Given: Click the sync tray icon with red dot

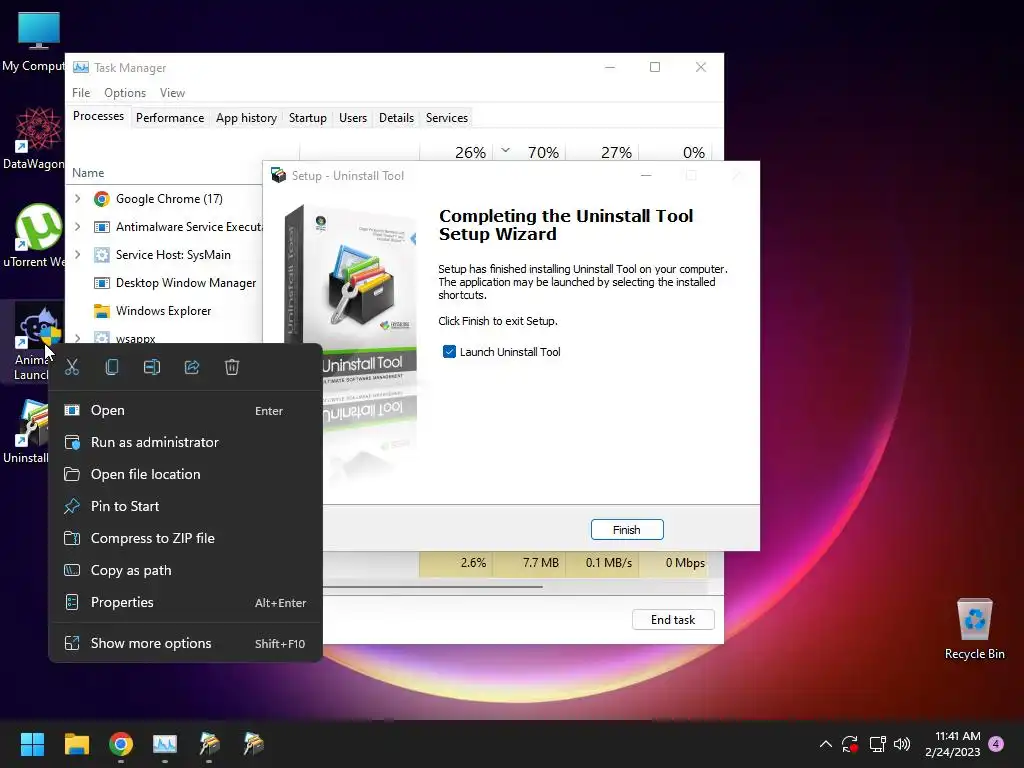Looking at the screenshot, I should click(850, 744).
